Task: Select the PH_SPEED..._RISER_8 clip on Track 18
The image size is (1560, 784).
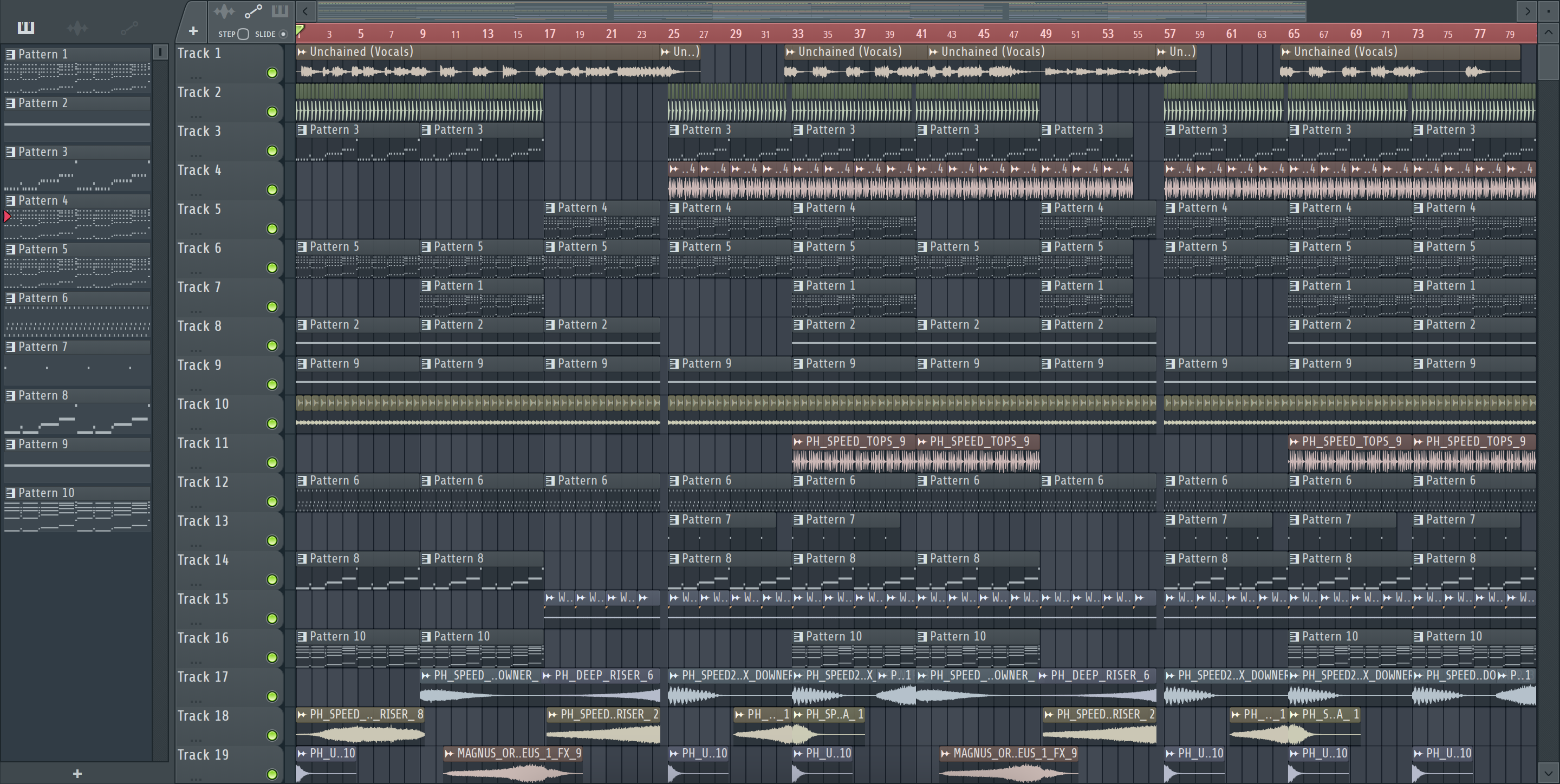Action: [360, 727]
